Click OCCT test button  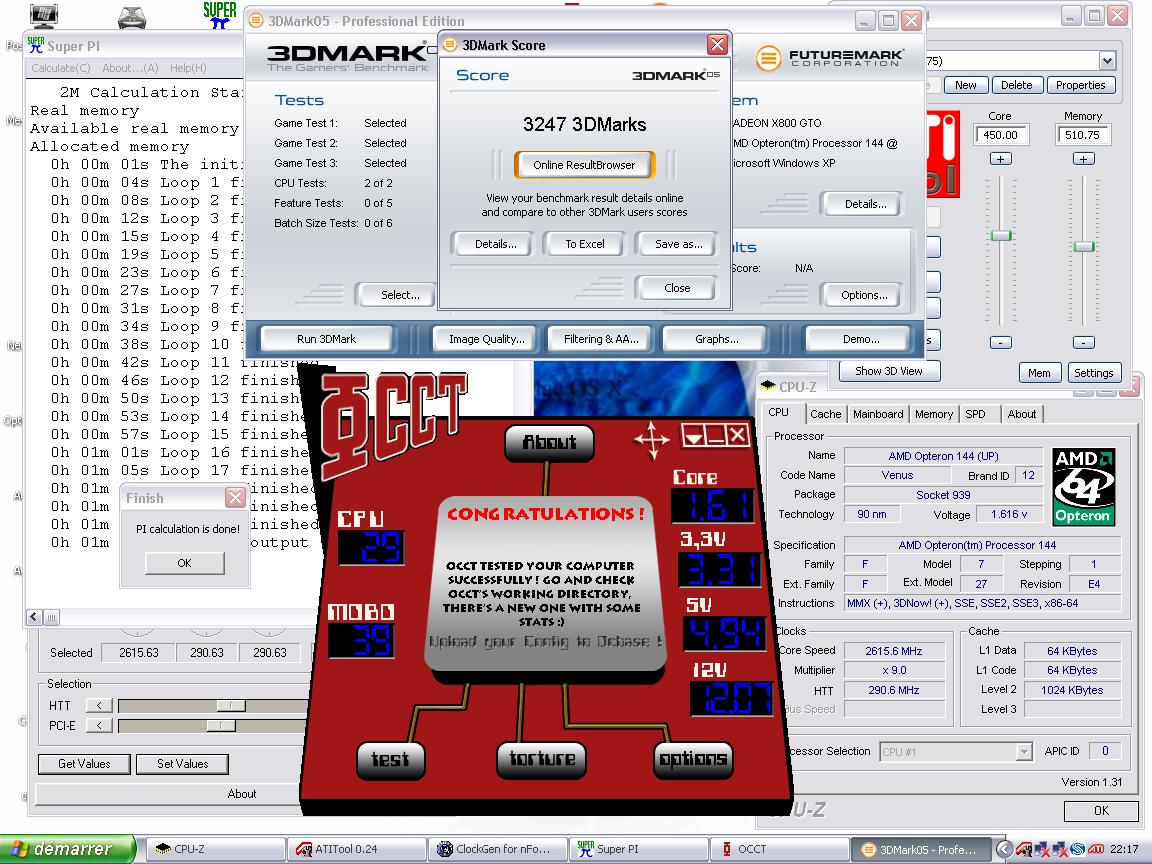click(390, 760)
